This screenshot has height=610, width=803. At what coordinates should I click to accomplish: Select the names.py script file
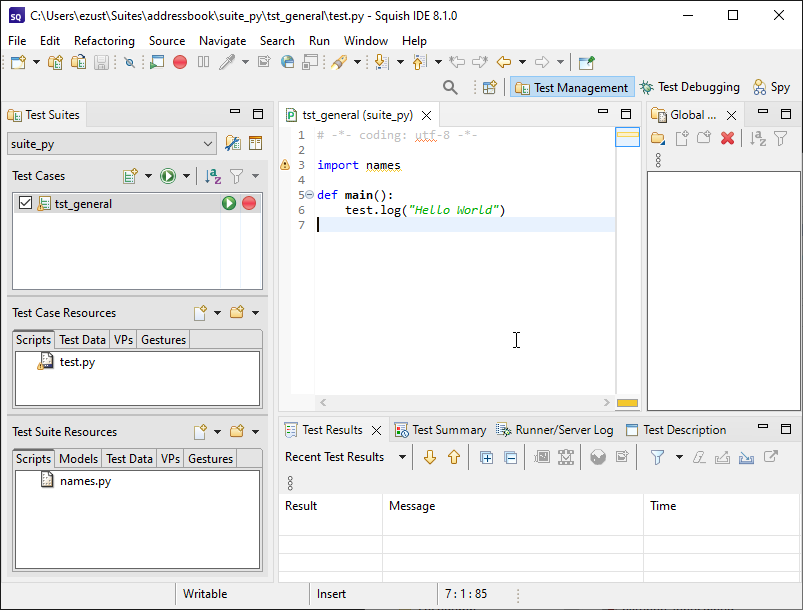[x=85, y=481]
